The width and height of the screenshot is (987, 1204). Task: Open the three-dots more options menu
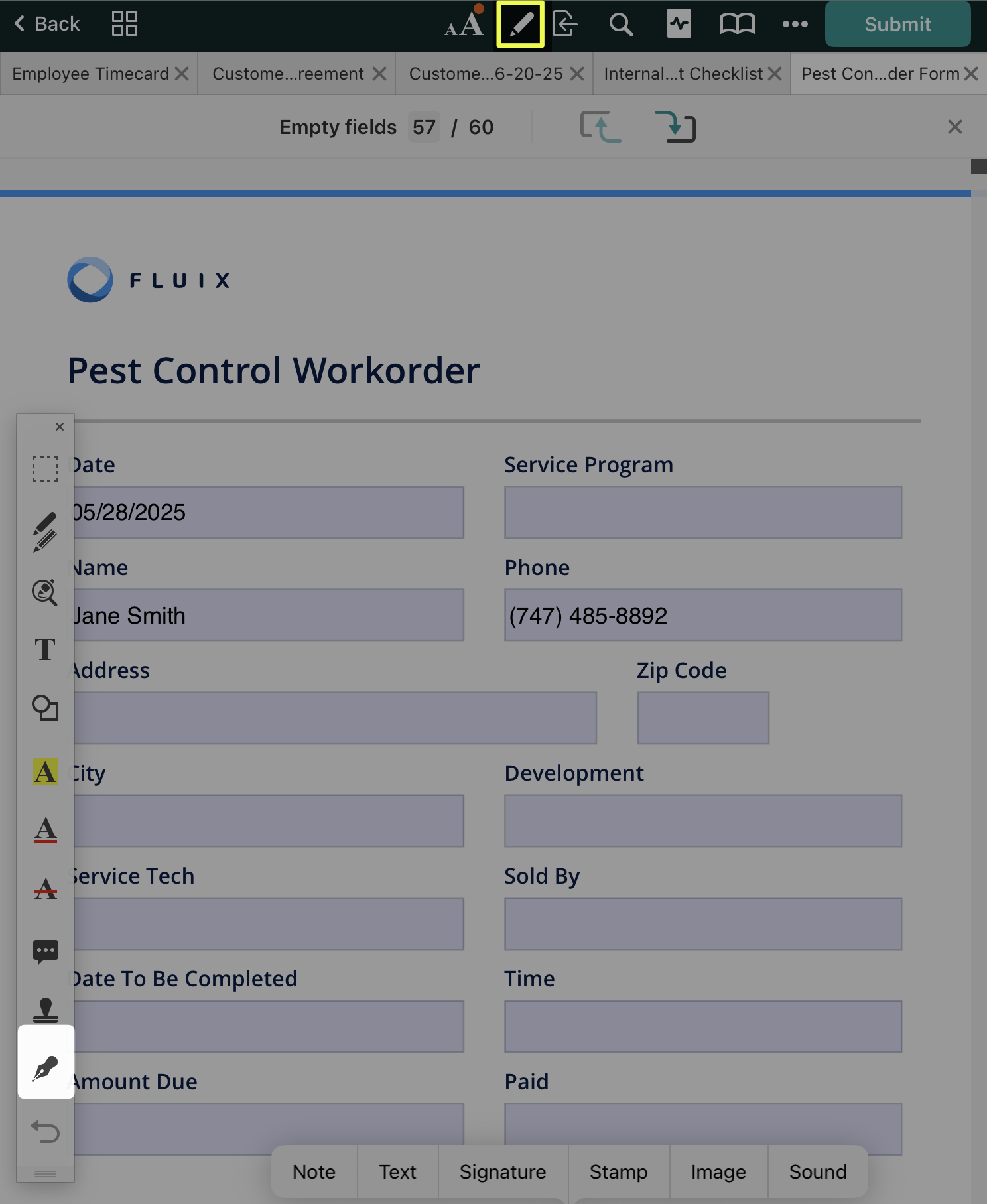(x=795, y=25)
